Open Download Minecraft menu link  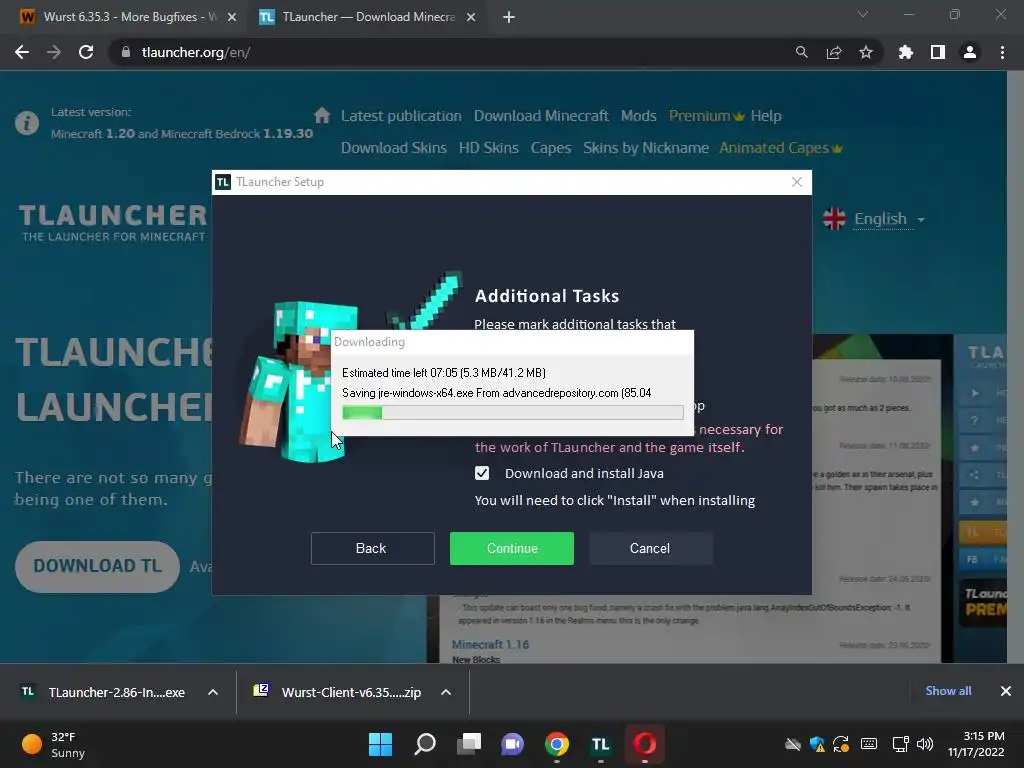[541, 116]
